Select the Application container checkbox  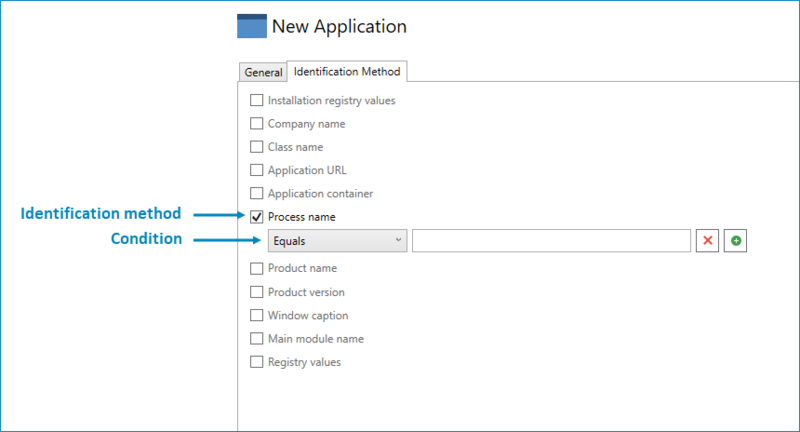click(x=257, y=193)
